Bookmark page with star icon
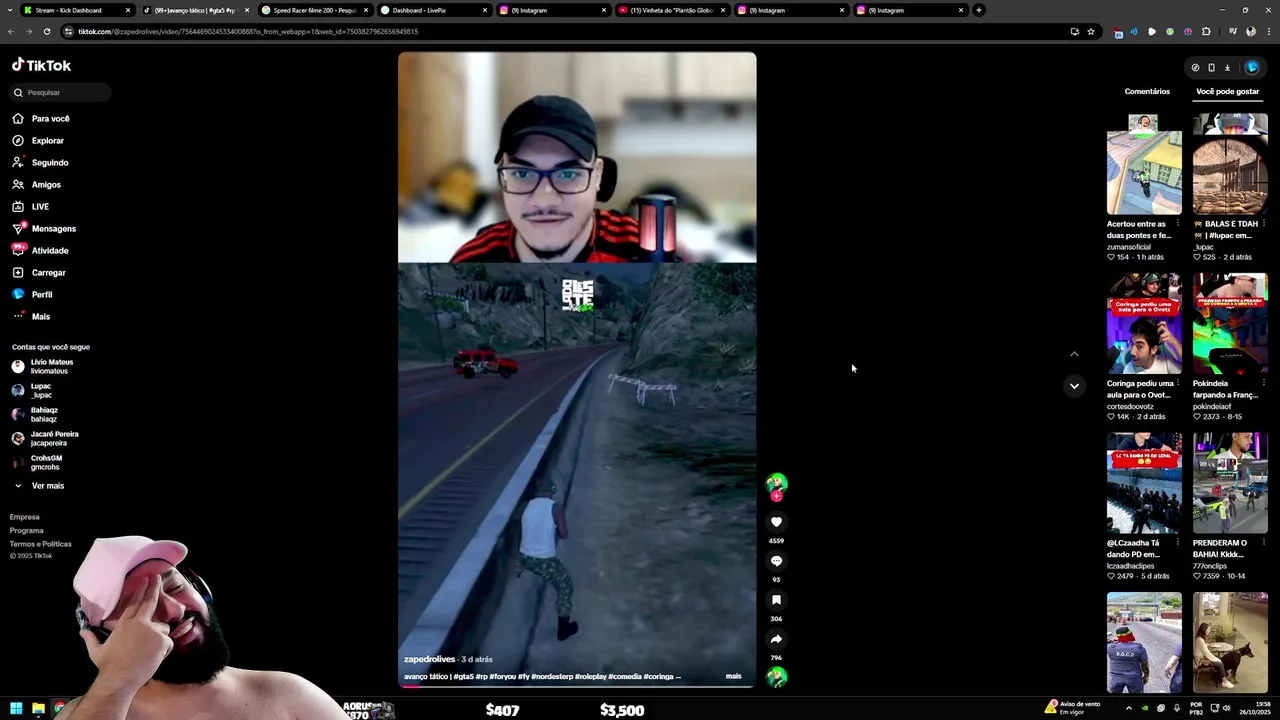This screenshot has height=720, width=1280. [x=1091, y=31]
